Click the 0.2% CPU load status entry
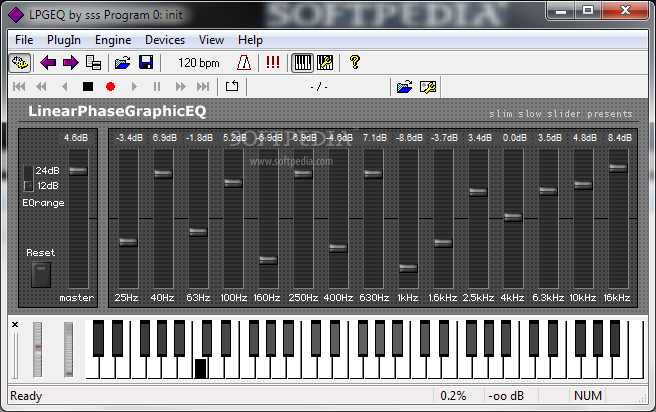 (x=453, y=396)
